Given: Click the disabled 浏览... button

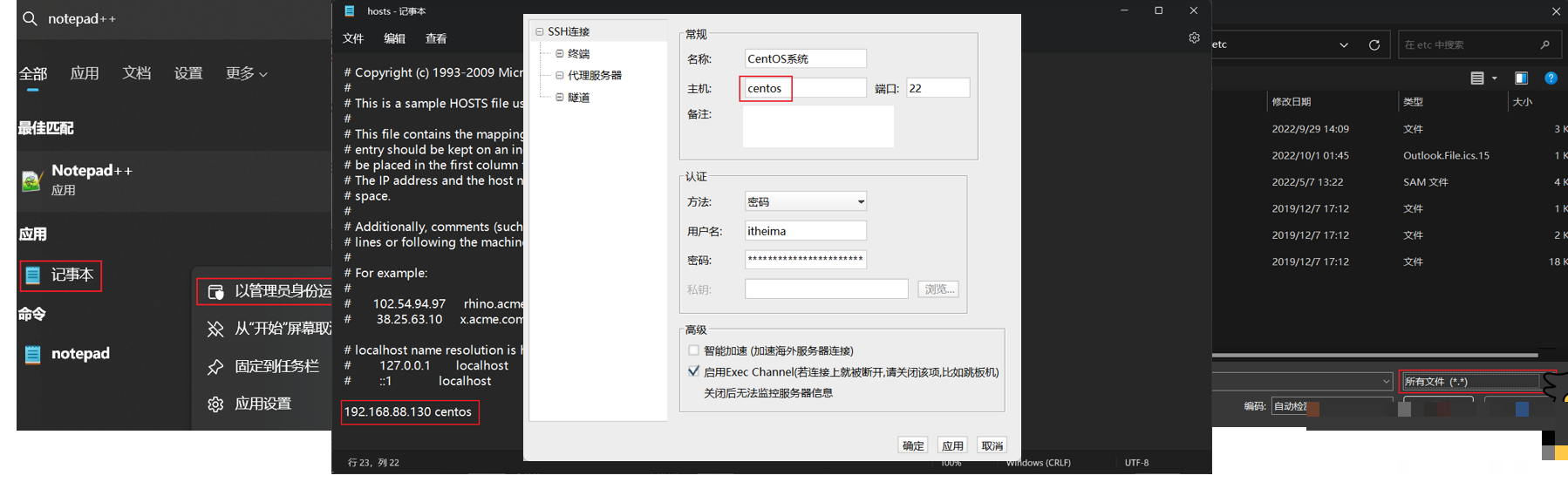Looking at the screenshot, I should tap(938, 289).
